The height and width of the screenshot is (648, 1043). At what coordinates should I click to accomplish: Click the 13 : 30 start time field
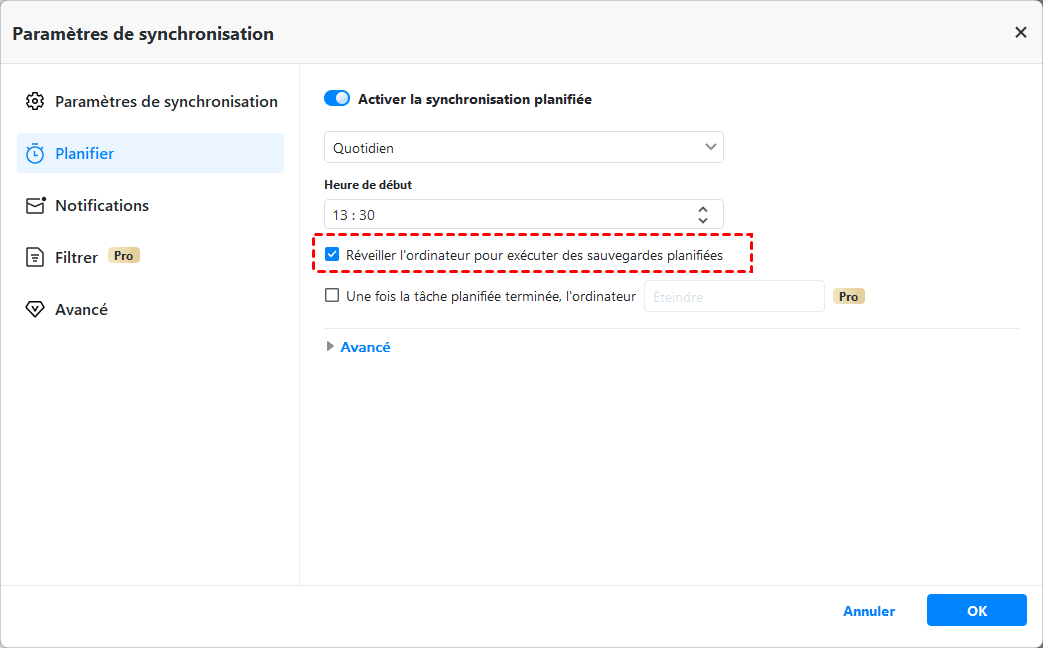click(500, 215)
